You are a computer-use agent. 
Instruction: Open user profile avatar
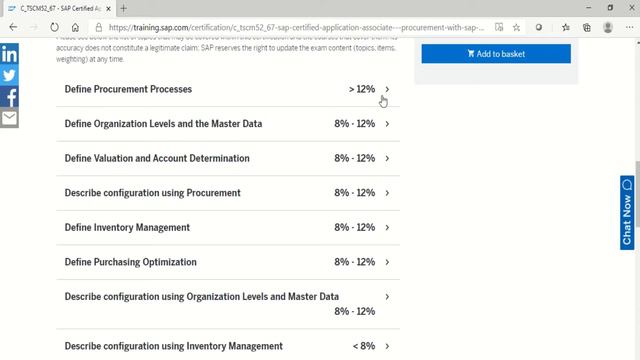coord(608,27)
